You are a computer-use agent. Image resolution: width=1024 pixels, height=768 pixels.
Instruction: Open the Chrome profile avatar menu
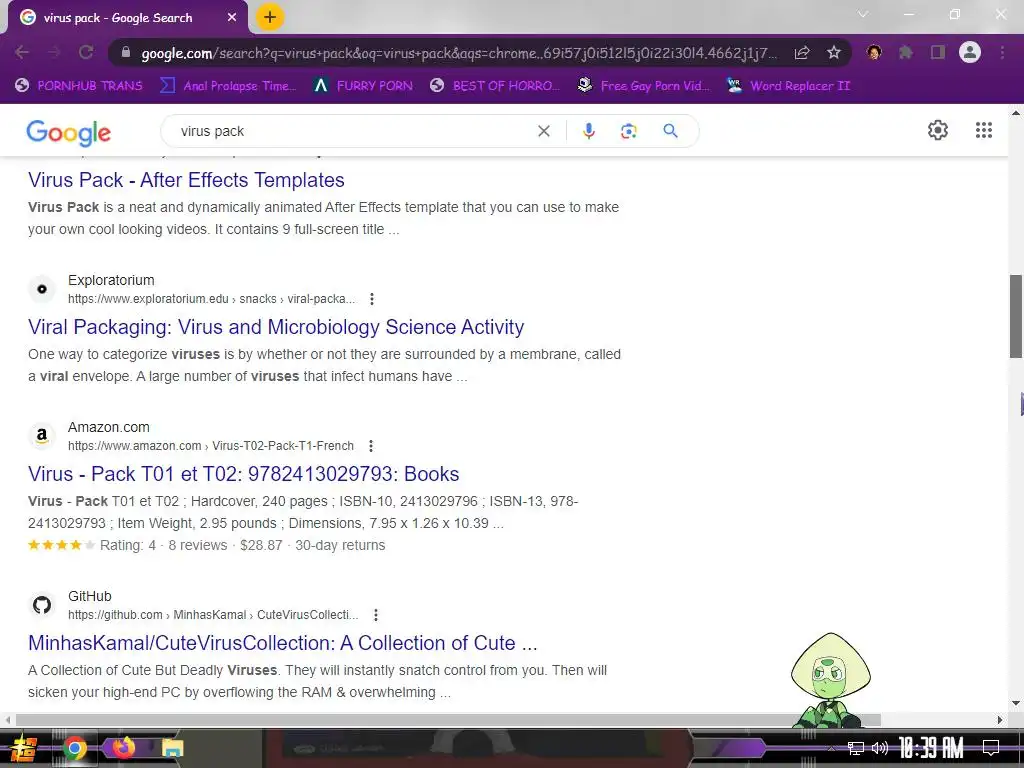970,52
